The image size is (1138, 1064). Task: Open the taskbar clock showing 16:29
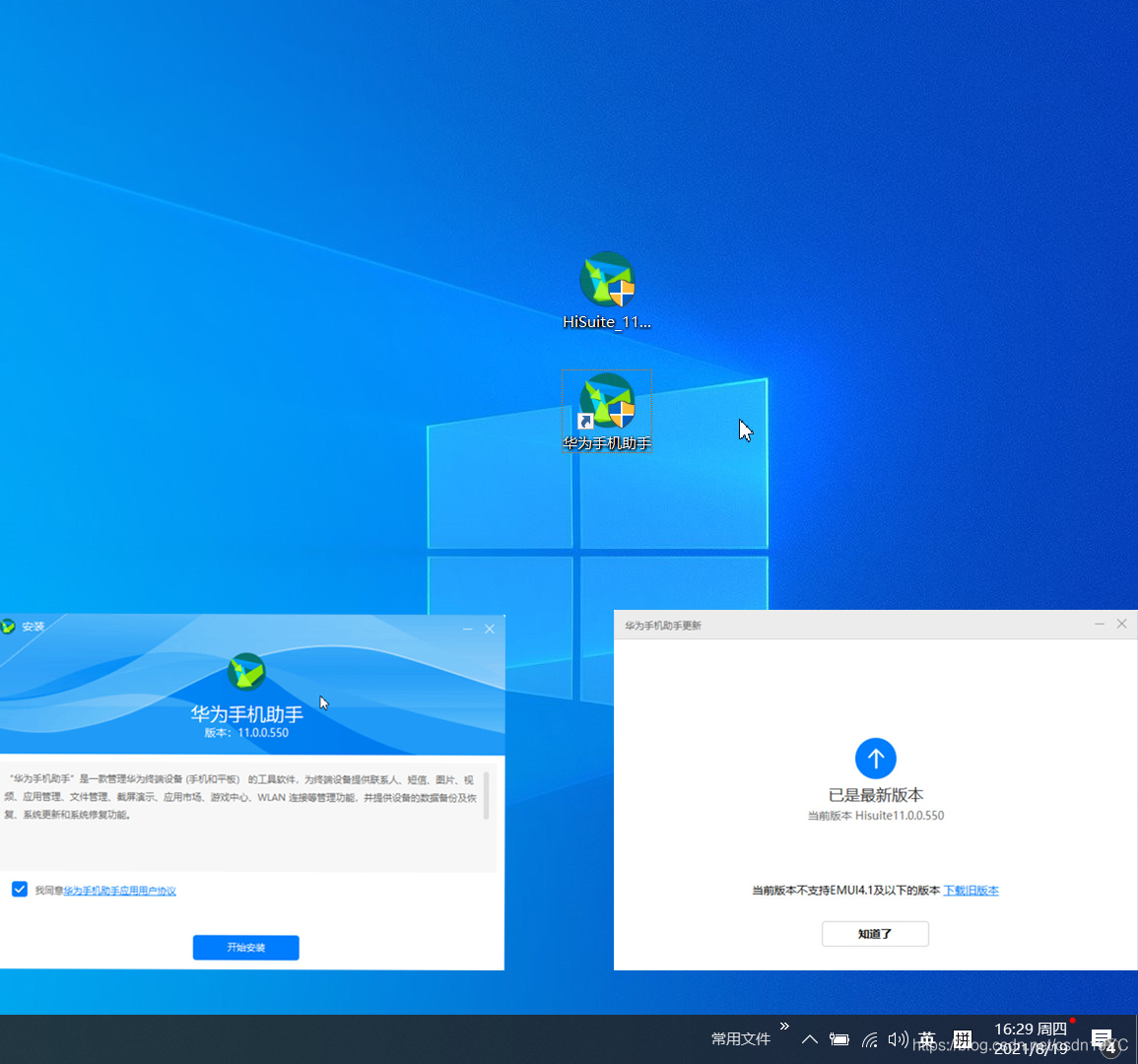(x=1031, y=1038)
